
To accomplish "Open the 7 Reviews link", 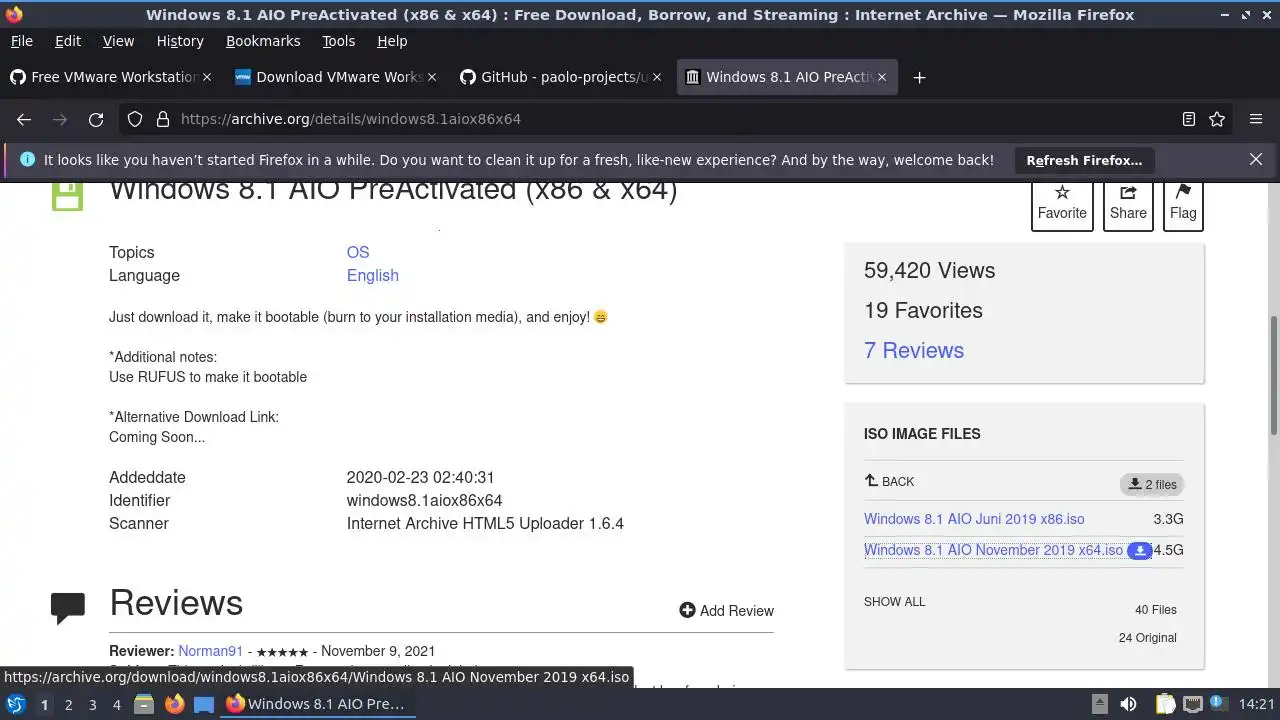I will (x=914, y=350).
